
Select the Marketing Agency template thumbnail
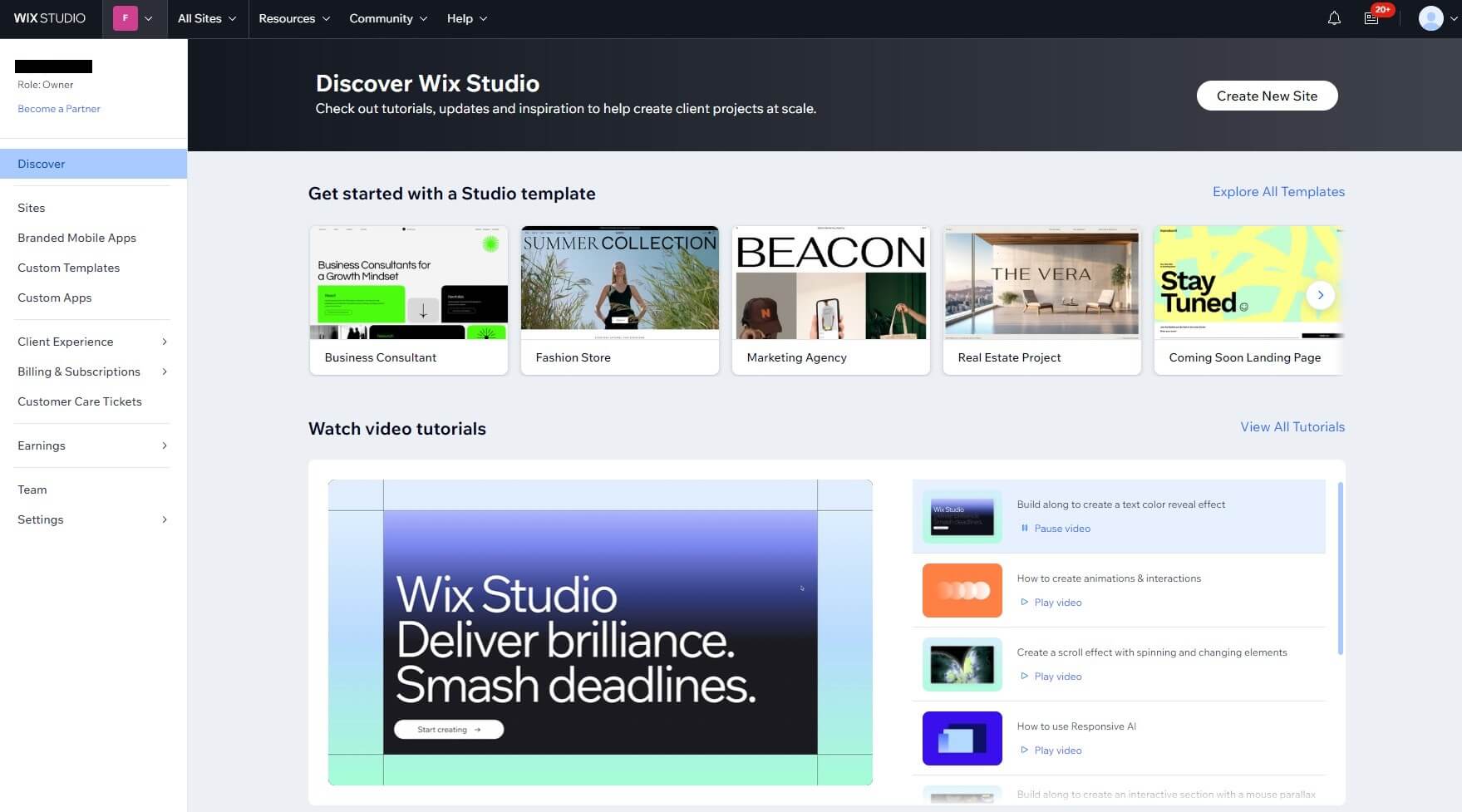pyautogui.click(x=830, y=283)
